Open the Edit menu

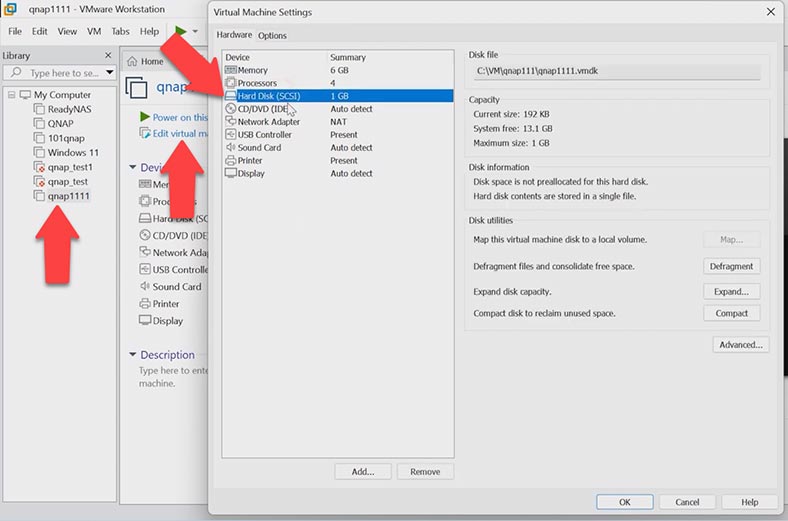pyautogui.click(x=40, y=31)
